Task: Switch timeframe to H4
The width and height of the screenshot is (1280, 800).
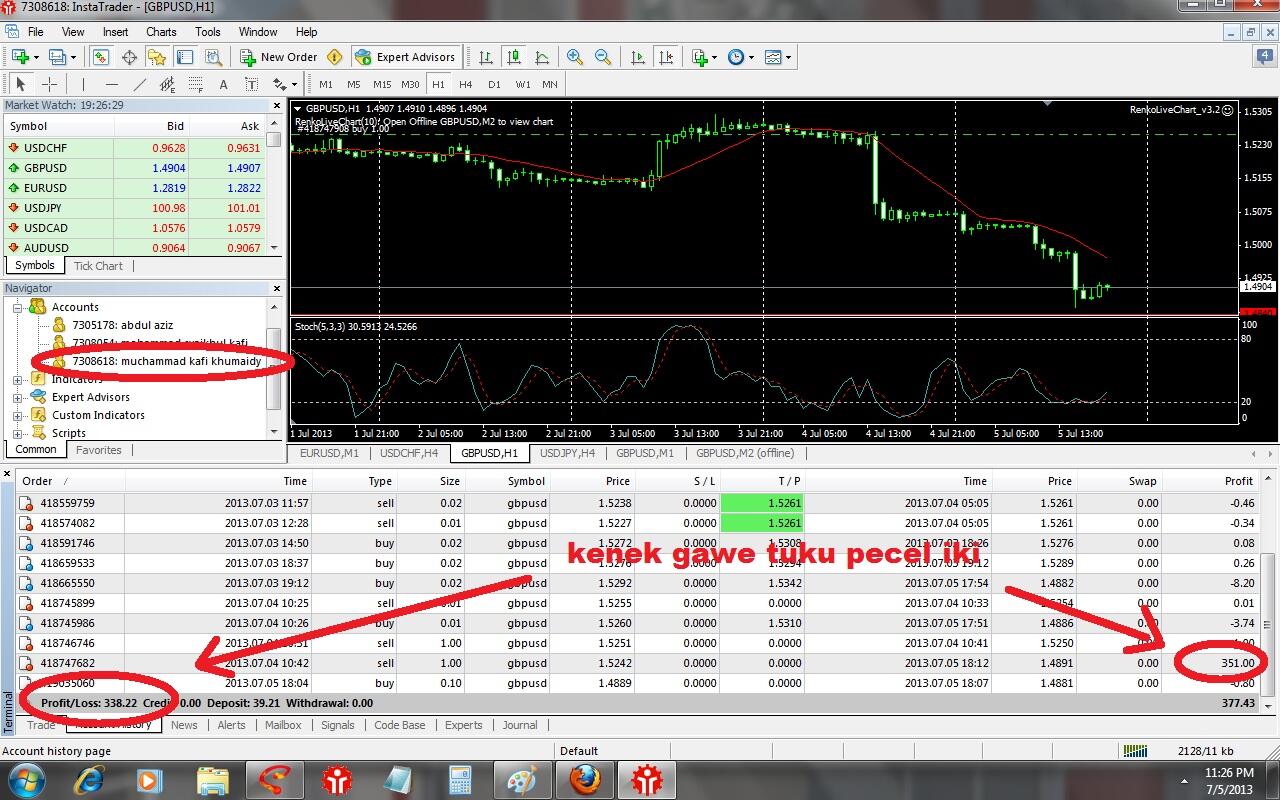Action: pyautogui.click(x=466, y=84)
